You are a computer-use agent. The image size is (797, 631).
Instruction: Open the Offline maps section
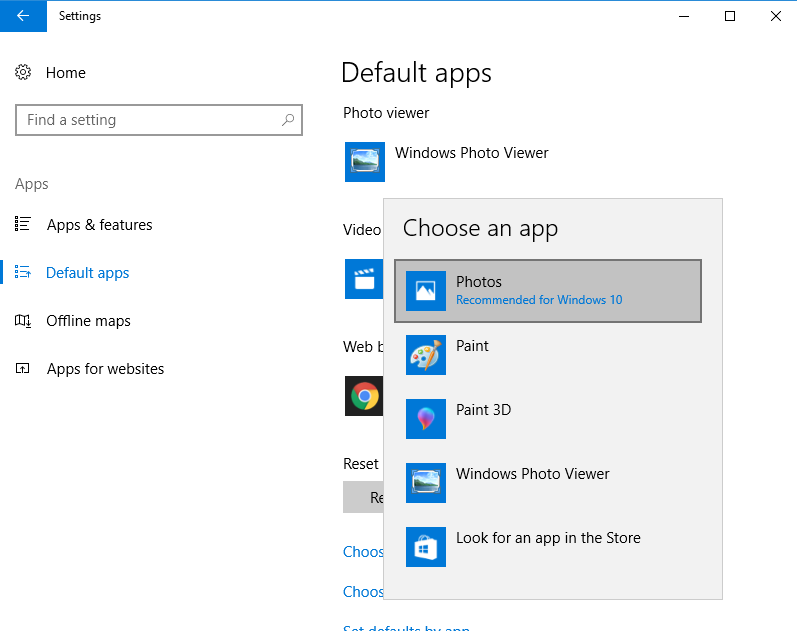[88, 321]
